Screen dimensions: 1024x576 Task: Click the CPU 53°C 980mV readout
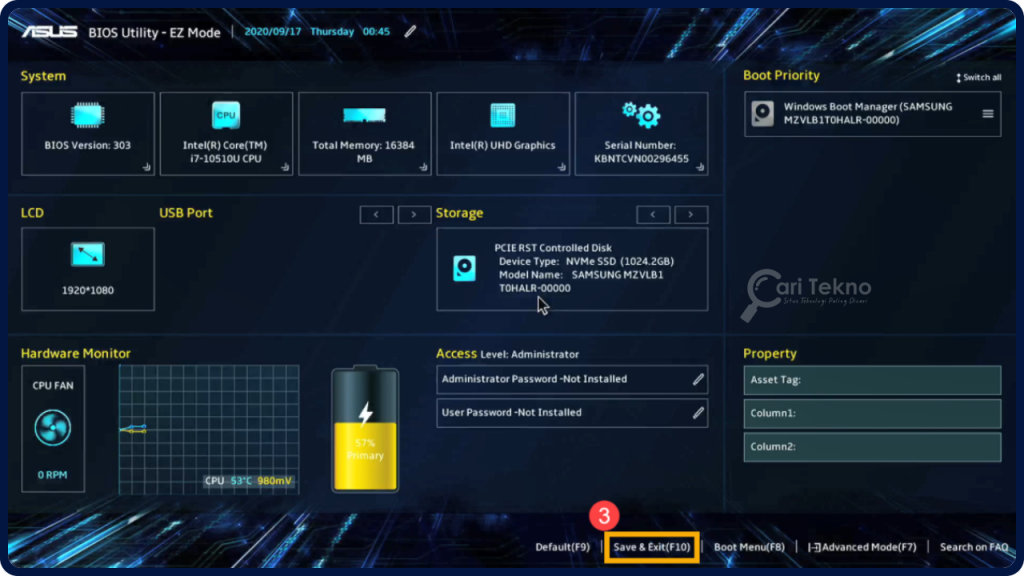coord(248,481)
